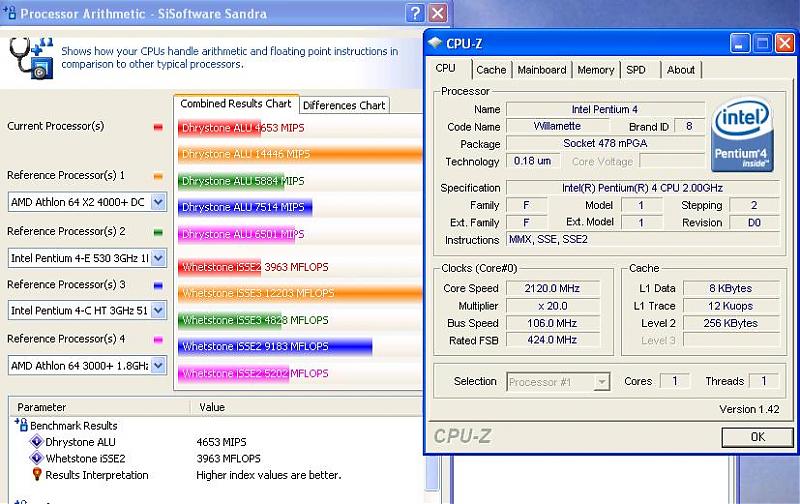
Task: Click the Sandra title bar icon
Action: tap(9, 12)
